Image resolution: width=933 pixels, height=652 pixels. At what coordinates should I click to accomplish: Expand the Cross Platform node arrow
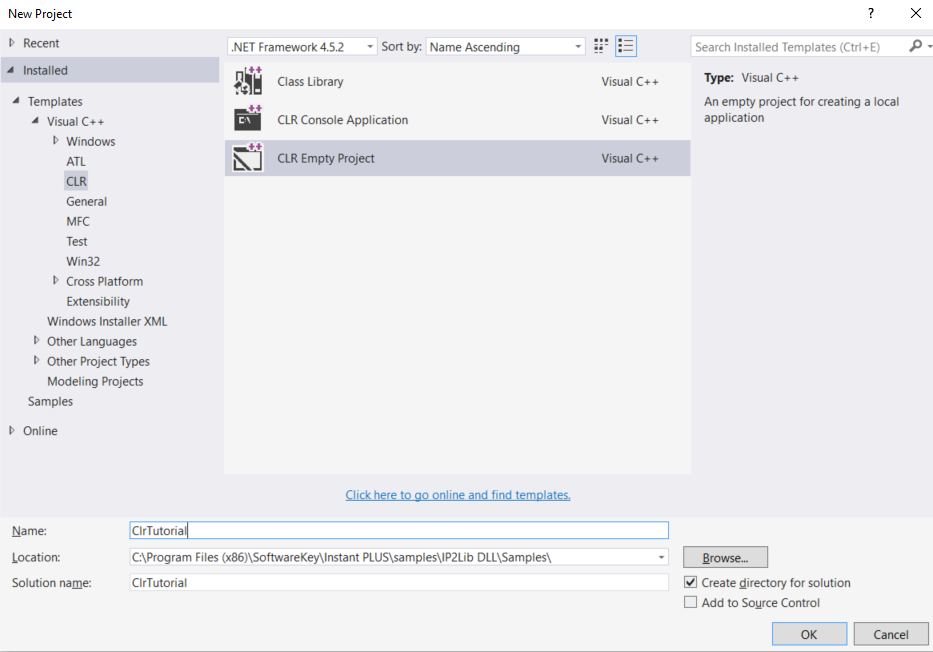(x=56, y=280)
